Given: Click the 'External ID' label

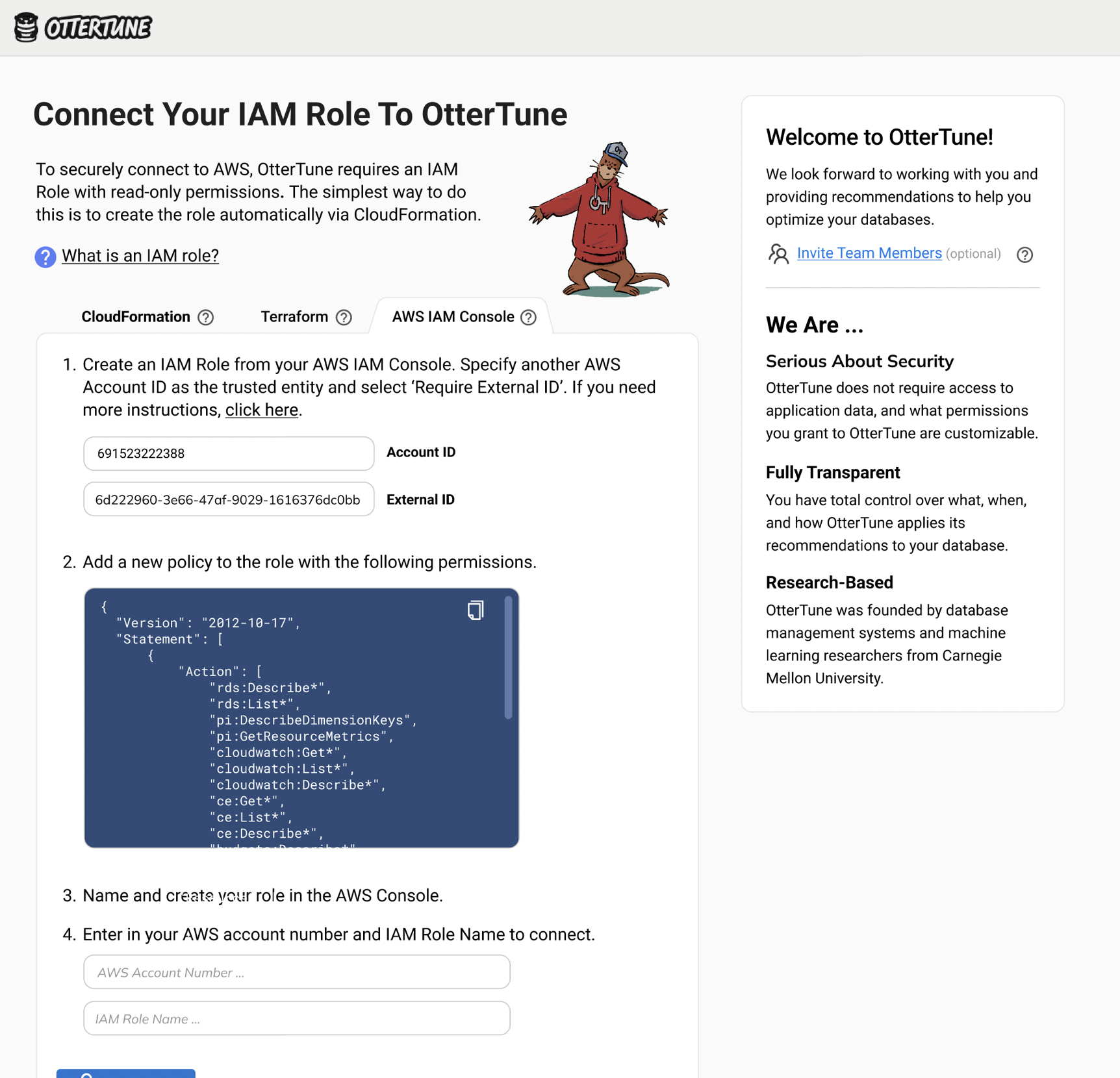Looking at the screenshot, I should [x=420, y=499].
